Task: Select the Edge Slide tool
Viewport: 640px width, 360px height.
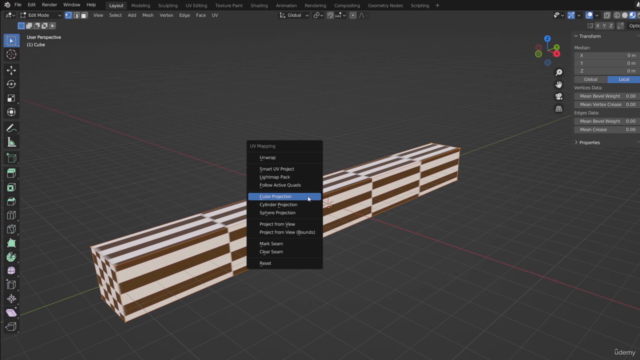Action: click(x=11, y=284)
